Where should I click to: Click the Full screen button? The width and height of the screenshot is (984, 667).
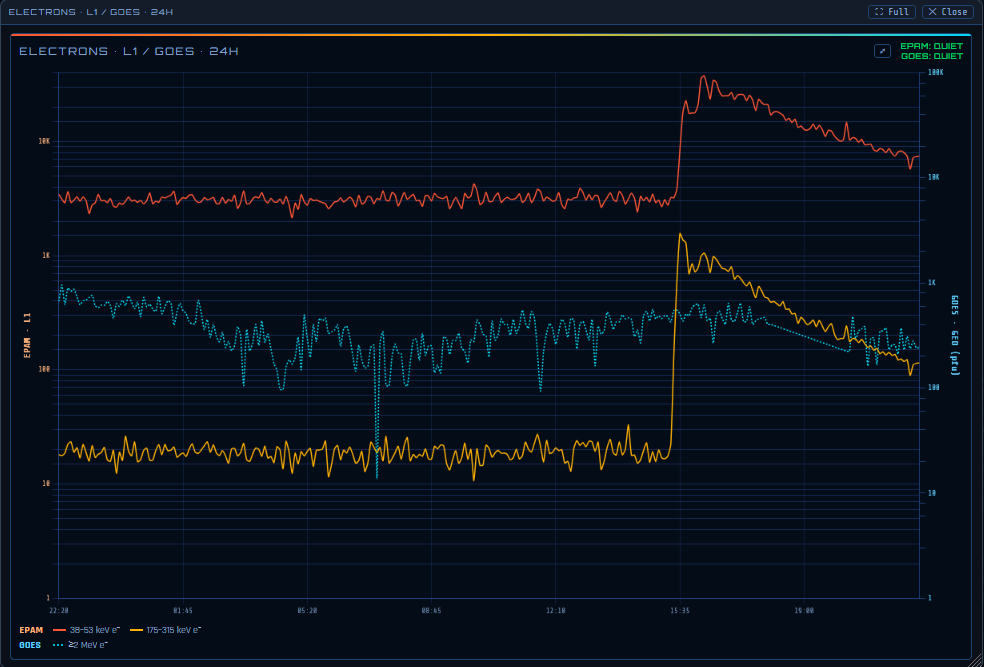(x=892, y=12)
